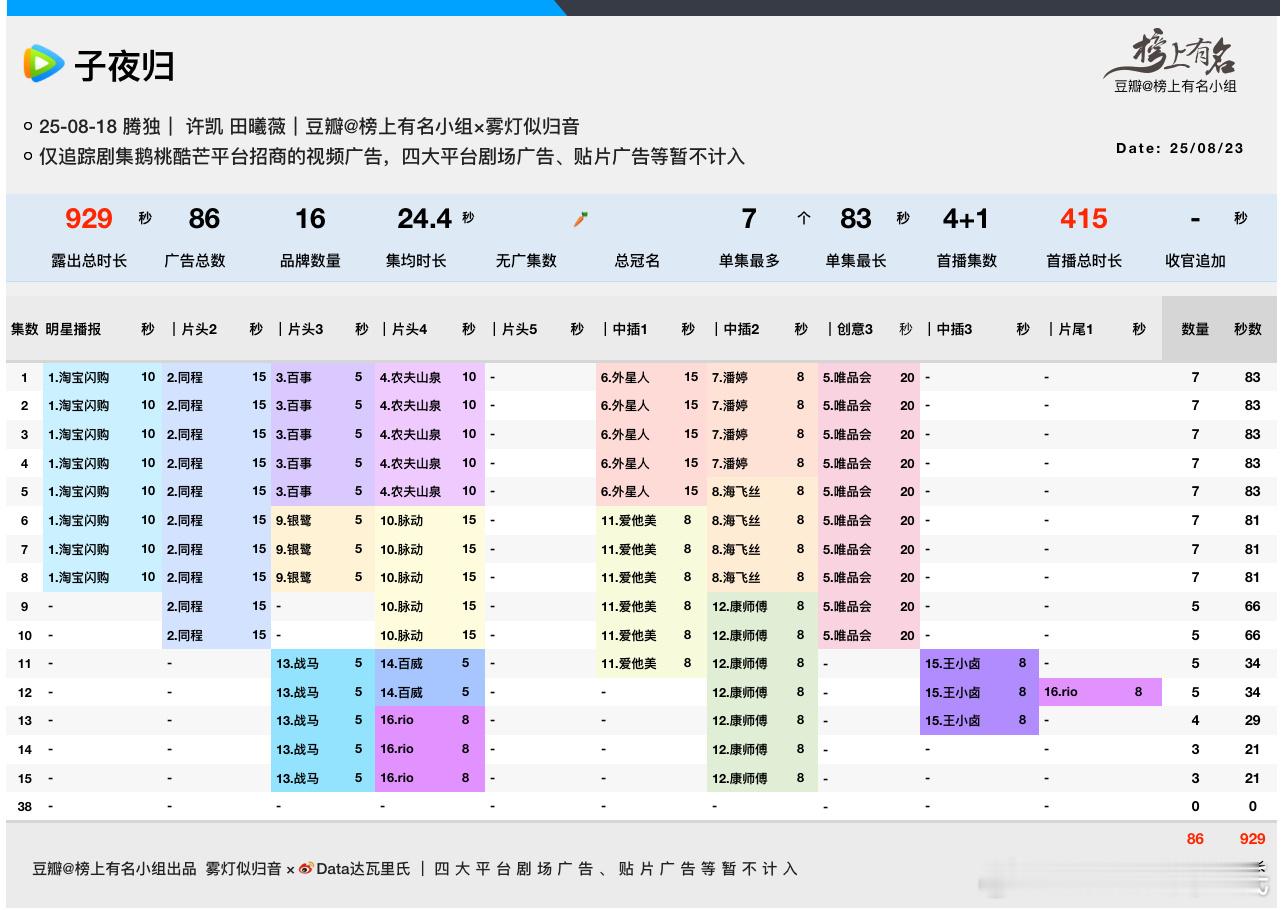Select the 创意3 column header
This screenshot has width=1281, height=910.
(x=855, y=329)
